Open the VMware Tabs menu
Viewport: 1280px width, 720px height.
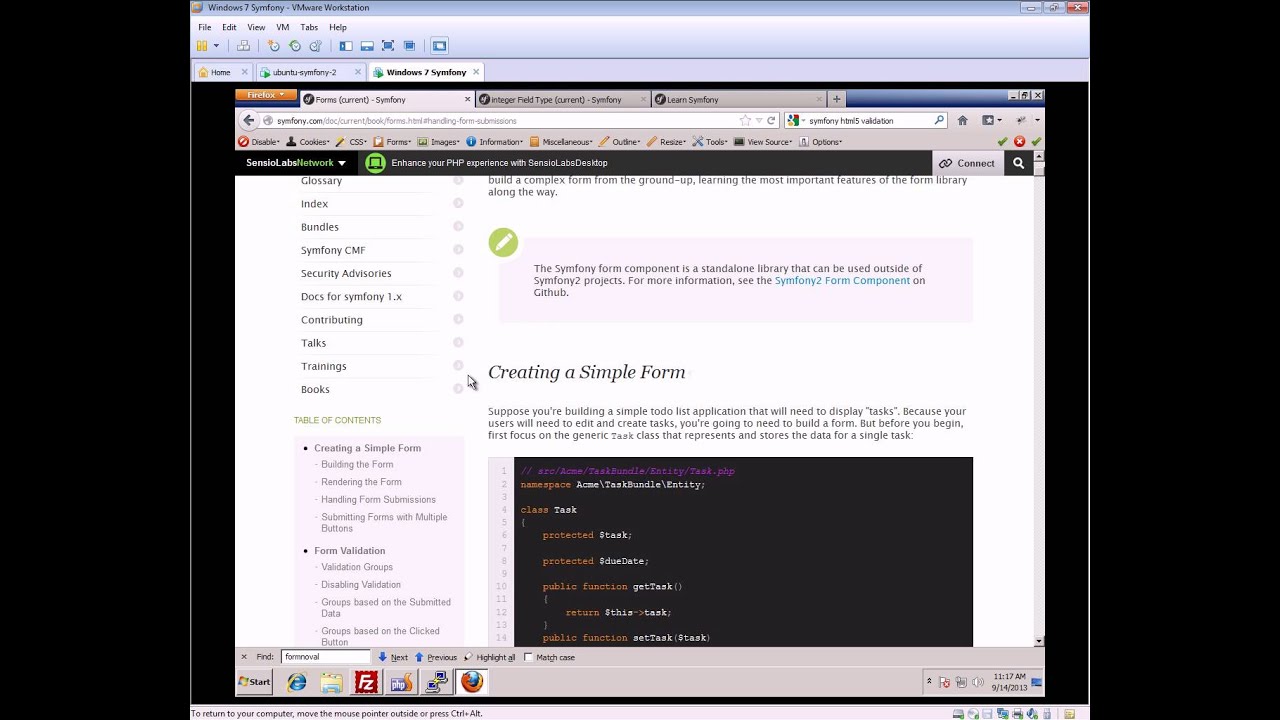click(309, 27)
